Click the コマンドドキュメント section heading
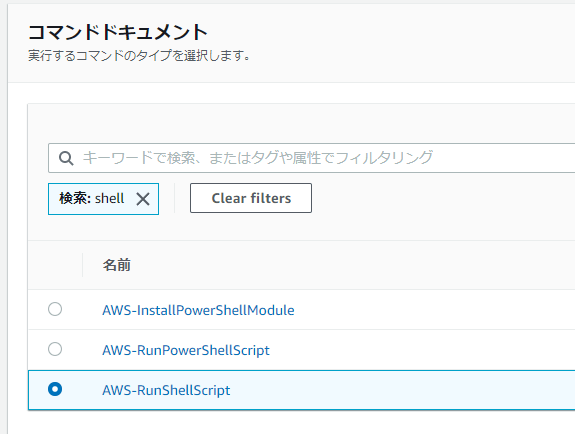The image size is (575, 434). [118, 32]
